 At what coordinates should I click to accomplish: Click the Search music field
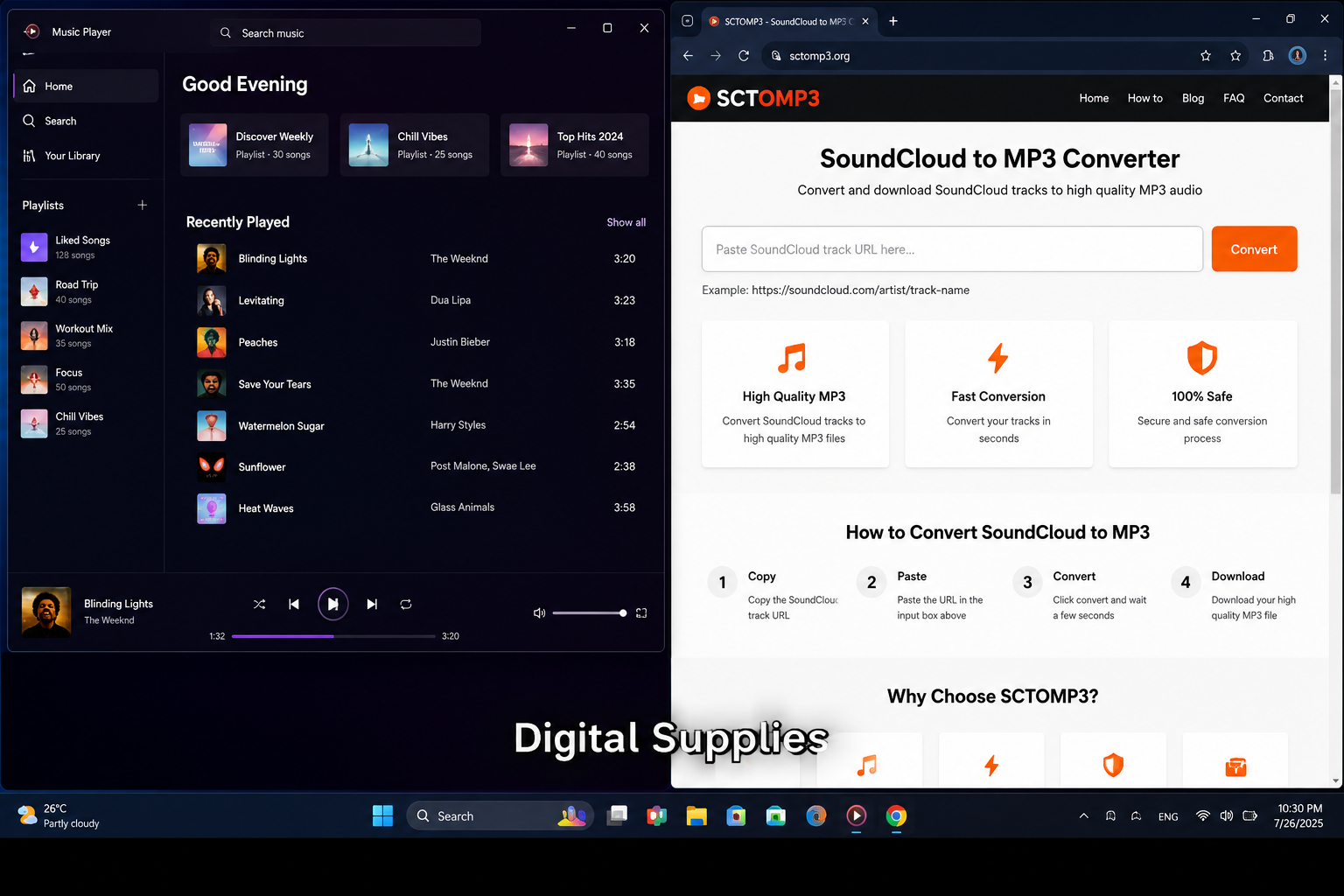345,32
